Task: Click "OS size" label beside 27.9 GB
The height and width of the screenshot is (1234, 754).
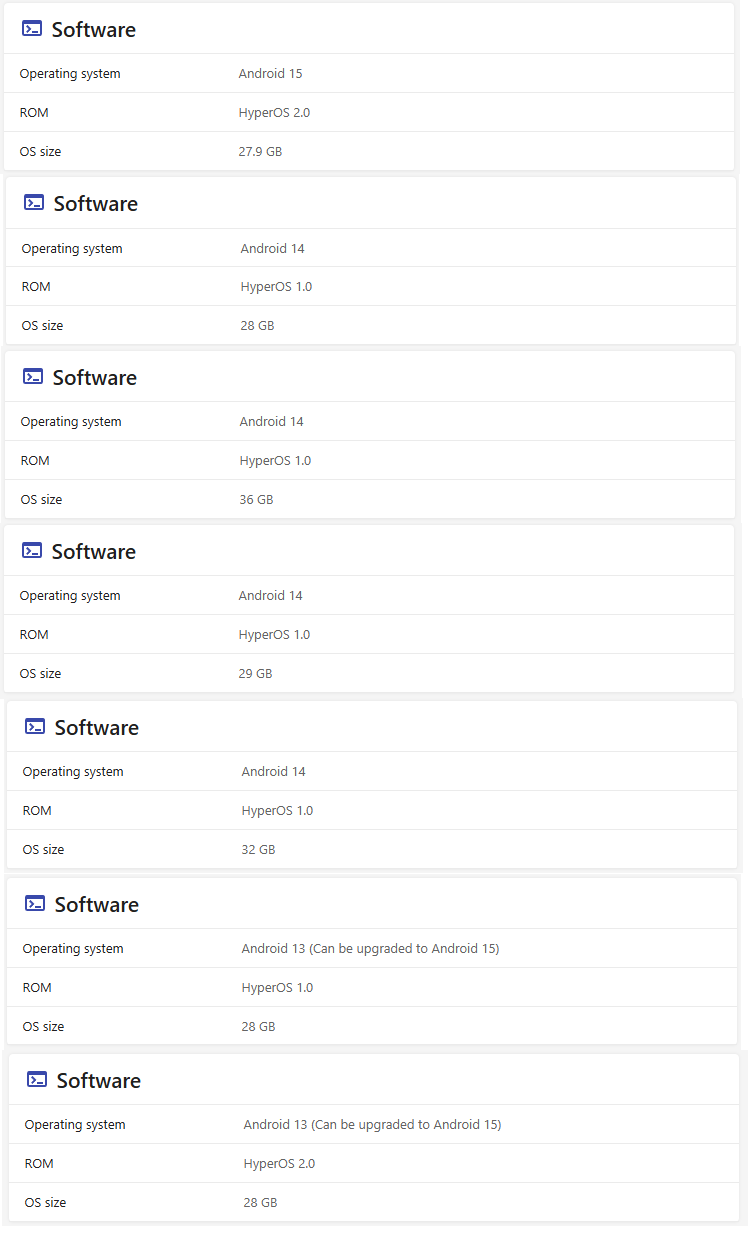Action: coord(40,152)
